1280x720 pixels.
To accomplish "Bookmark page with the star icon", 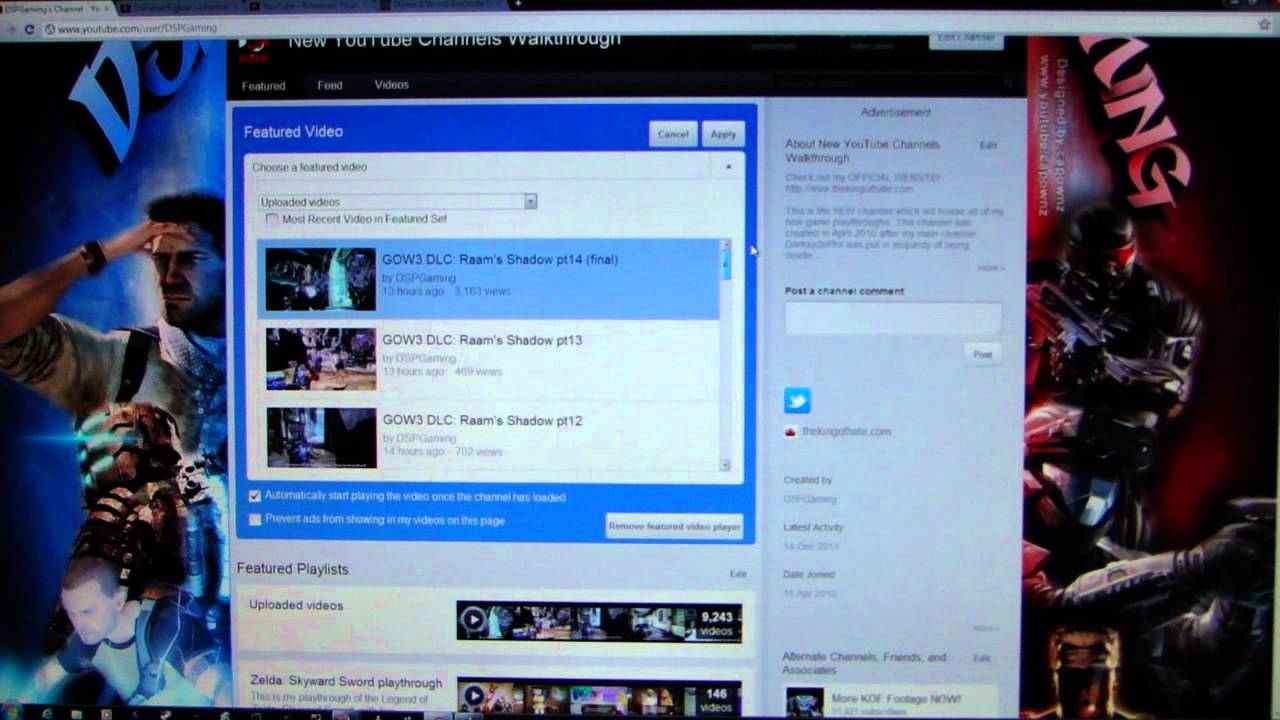I will [x=1263, y=25].
